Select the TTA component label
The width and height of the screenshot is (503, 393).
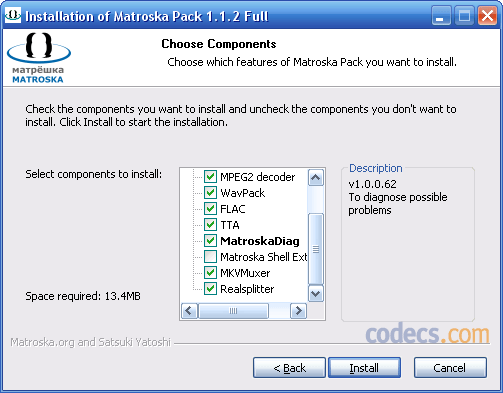click(230, 225)
